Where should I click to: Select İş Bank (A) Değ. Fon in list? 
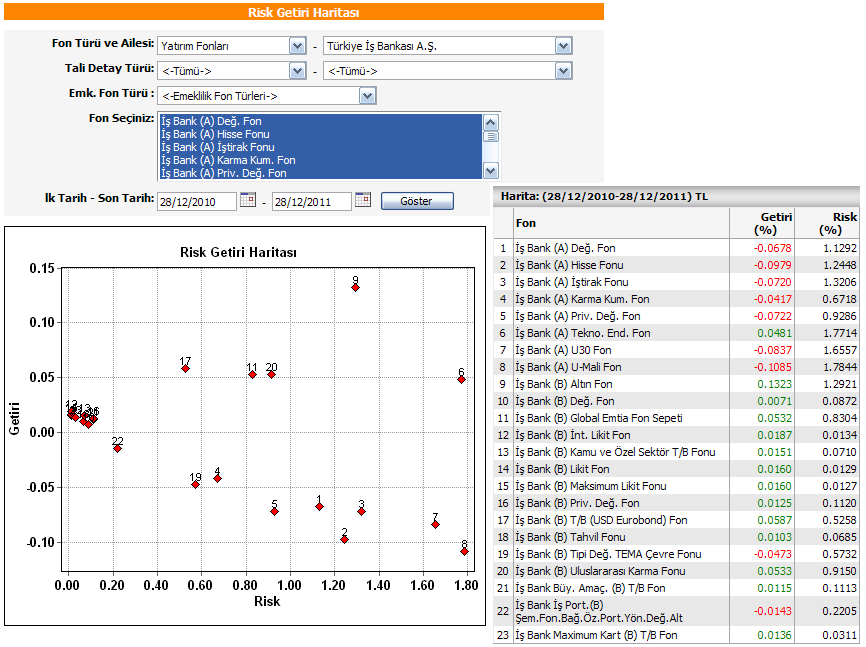(x=320, y=121)
